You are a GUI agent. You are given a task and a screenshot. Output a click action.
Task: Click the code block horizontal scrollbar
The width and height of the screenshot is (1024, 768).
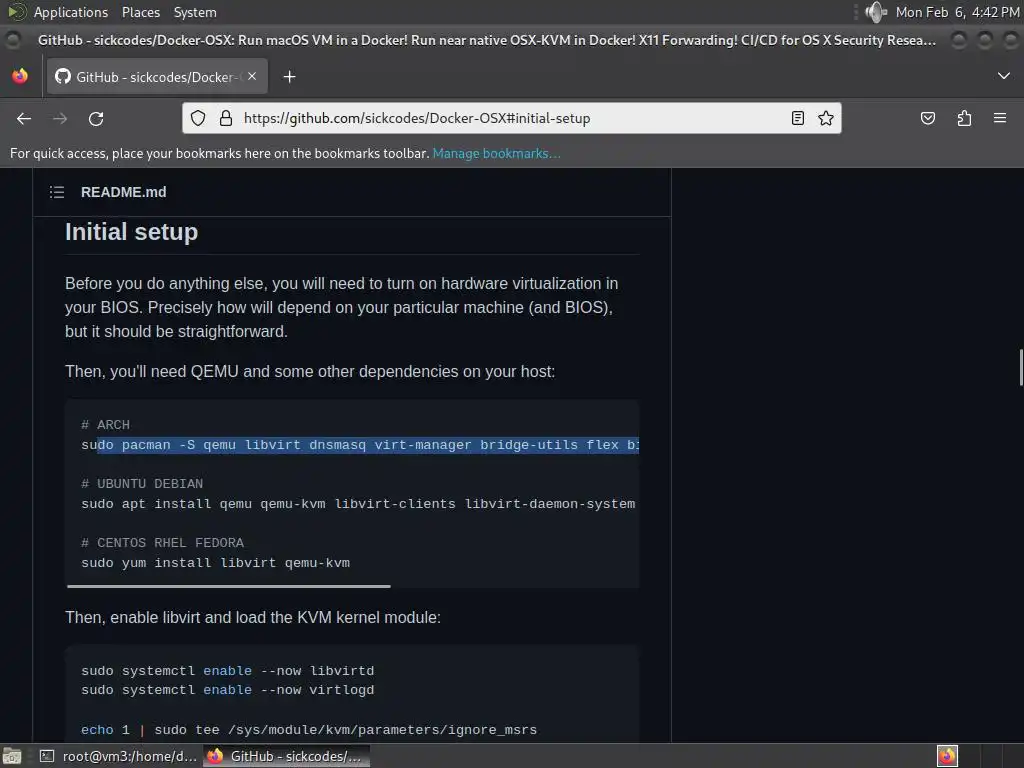(229, 586)
